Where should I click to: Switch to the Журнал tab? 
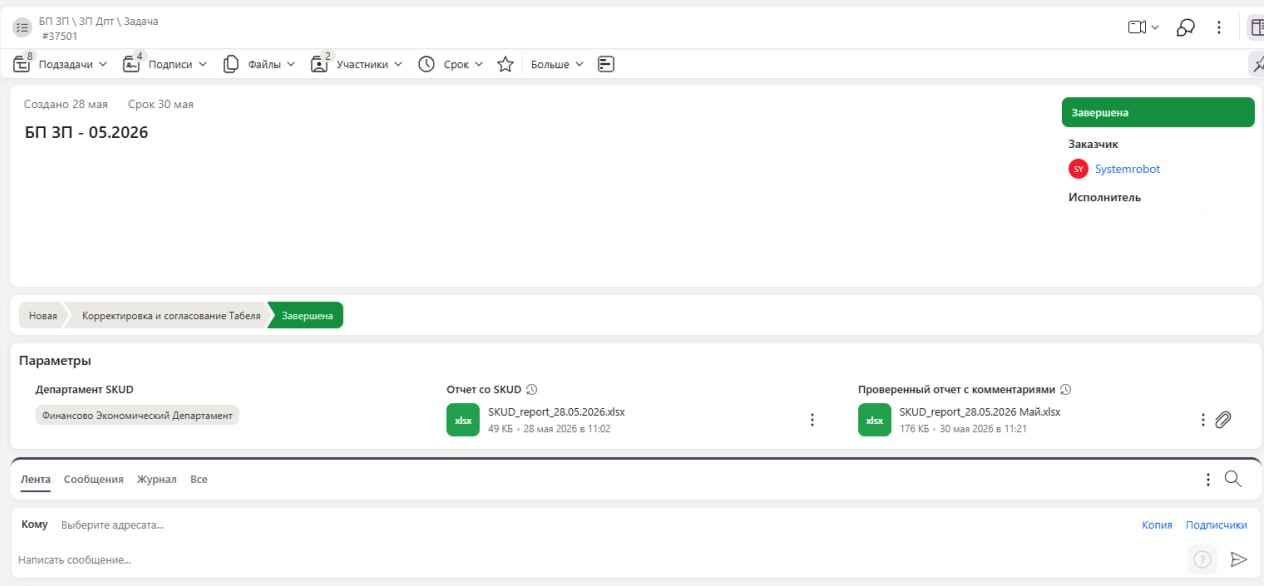tap(157, 480)
